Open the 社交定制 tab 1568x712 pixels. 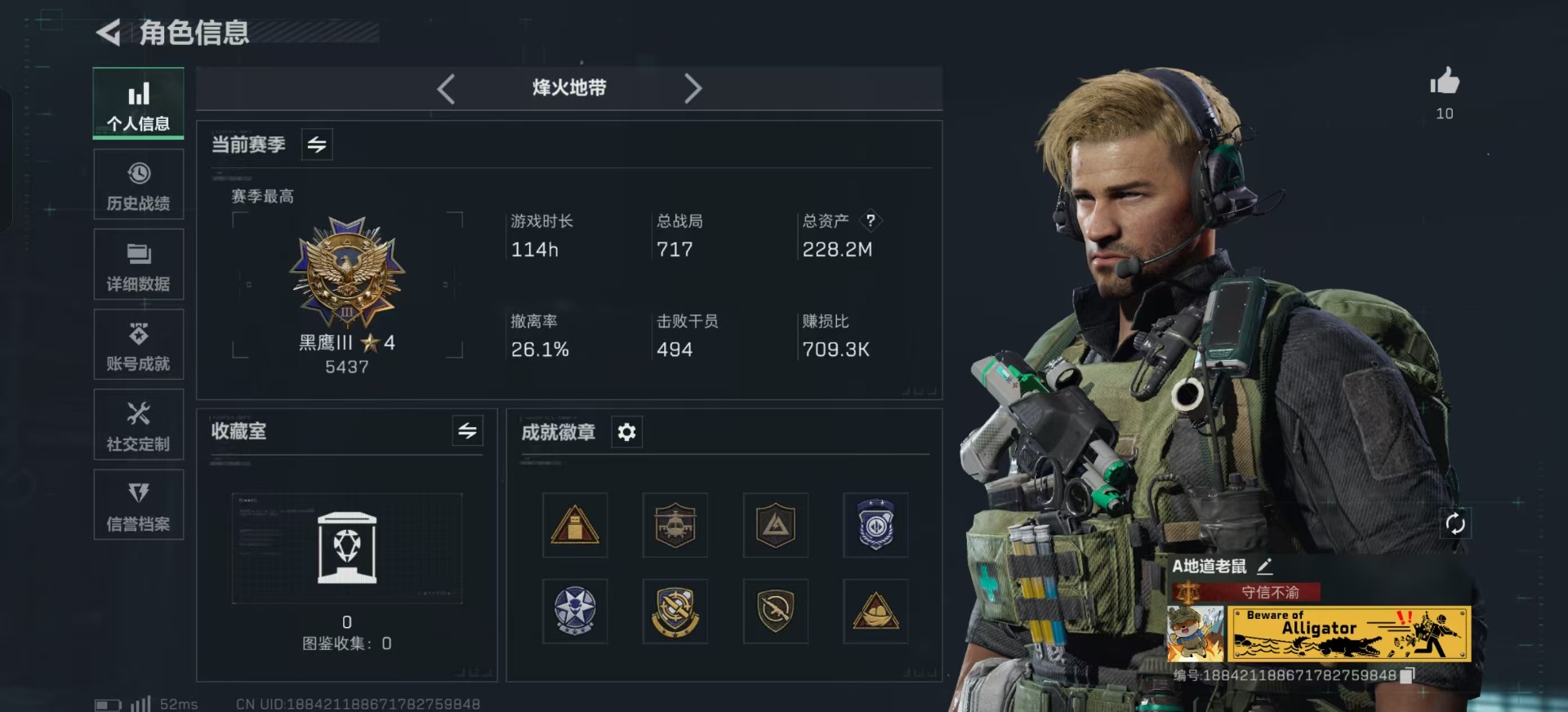(138, 425)
